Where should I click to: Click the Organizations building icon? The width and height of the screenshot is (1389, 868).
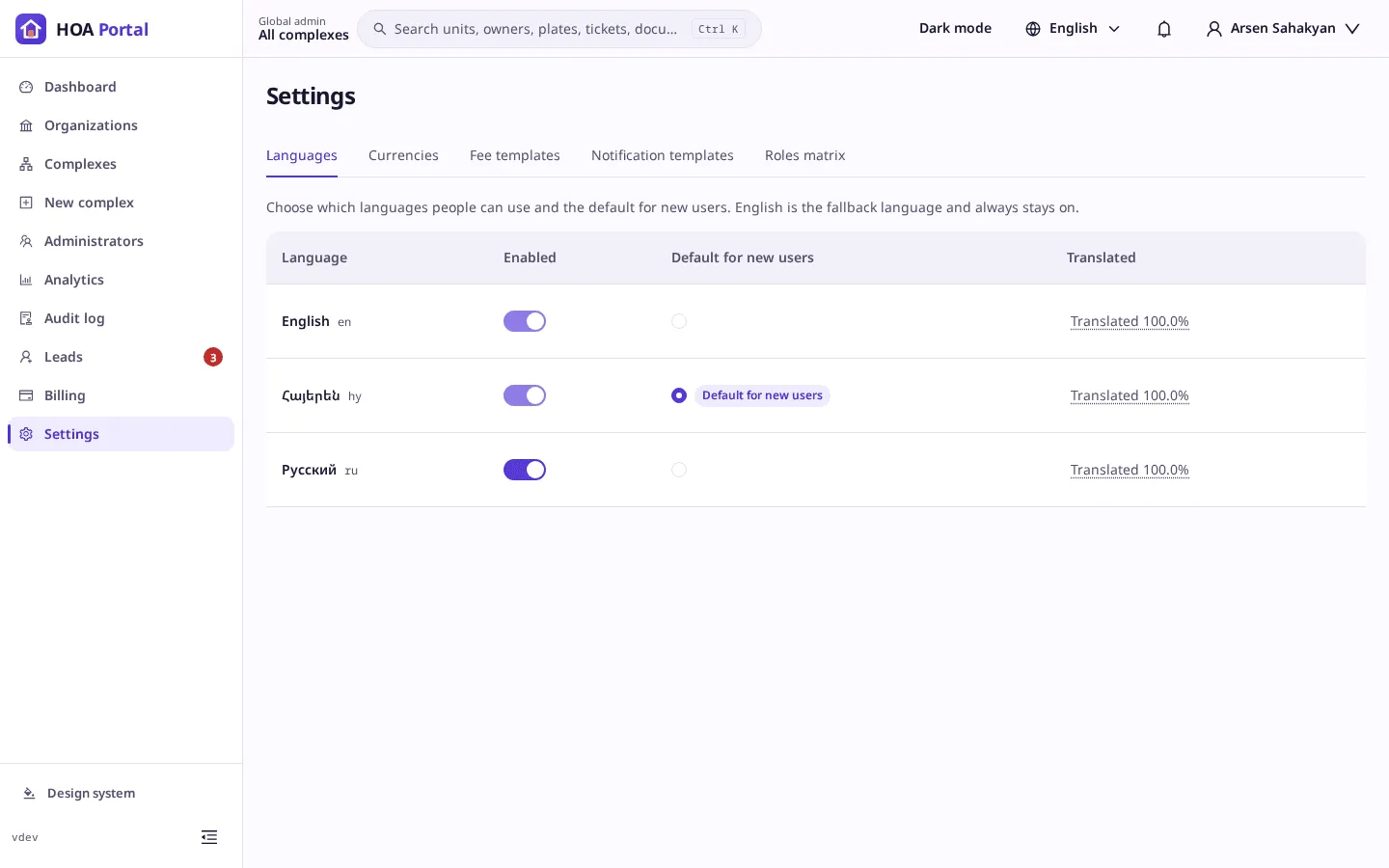click(26, 125)
